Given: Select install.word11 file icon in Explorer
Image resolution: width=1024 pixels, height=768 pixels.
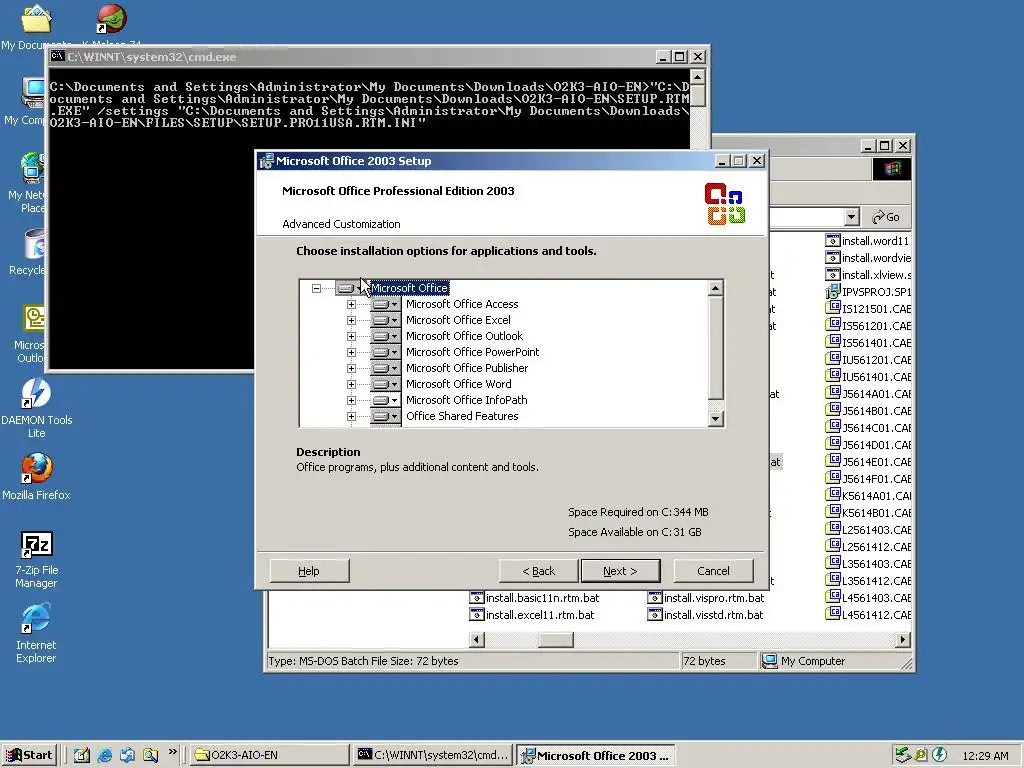Looking at the screenshot, I should [x=833, y=240].
